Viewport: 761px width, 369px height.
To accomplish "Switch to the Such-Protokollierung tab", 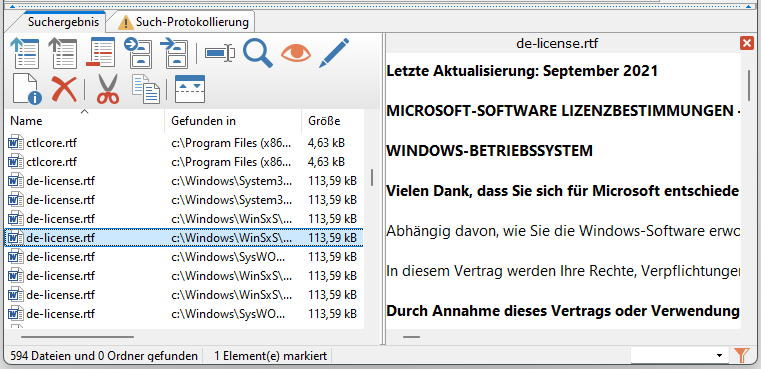I will (x=186, y=22).
